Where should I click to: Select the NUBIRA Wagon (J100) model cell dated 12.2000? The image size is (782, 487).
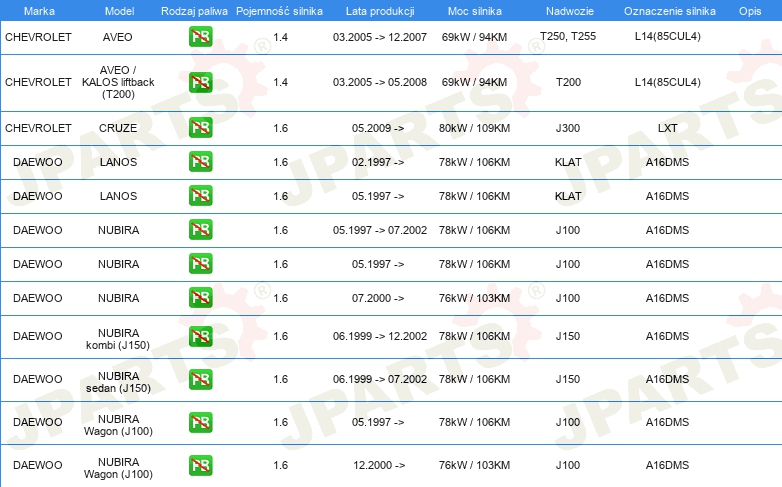(x=118, y=468)
